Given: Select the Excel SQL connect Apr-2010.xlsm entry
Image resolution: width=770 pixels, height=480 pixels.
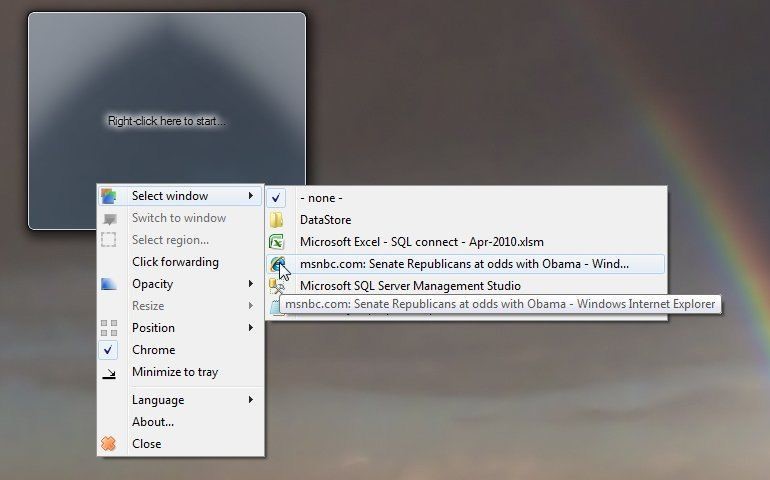Looking at the screenshot, I should click(x=421, y=242).
